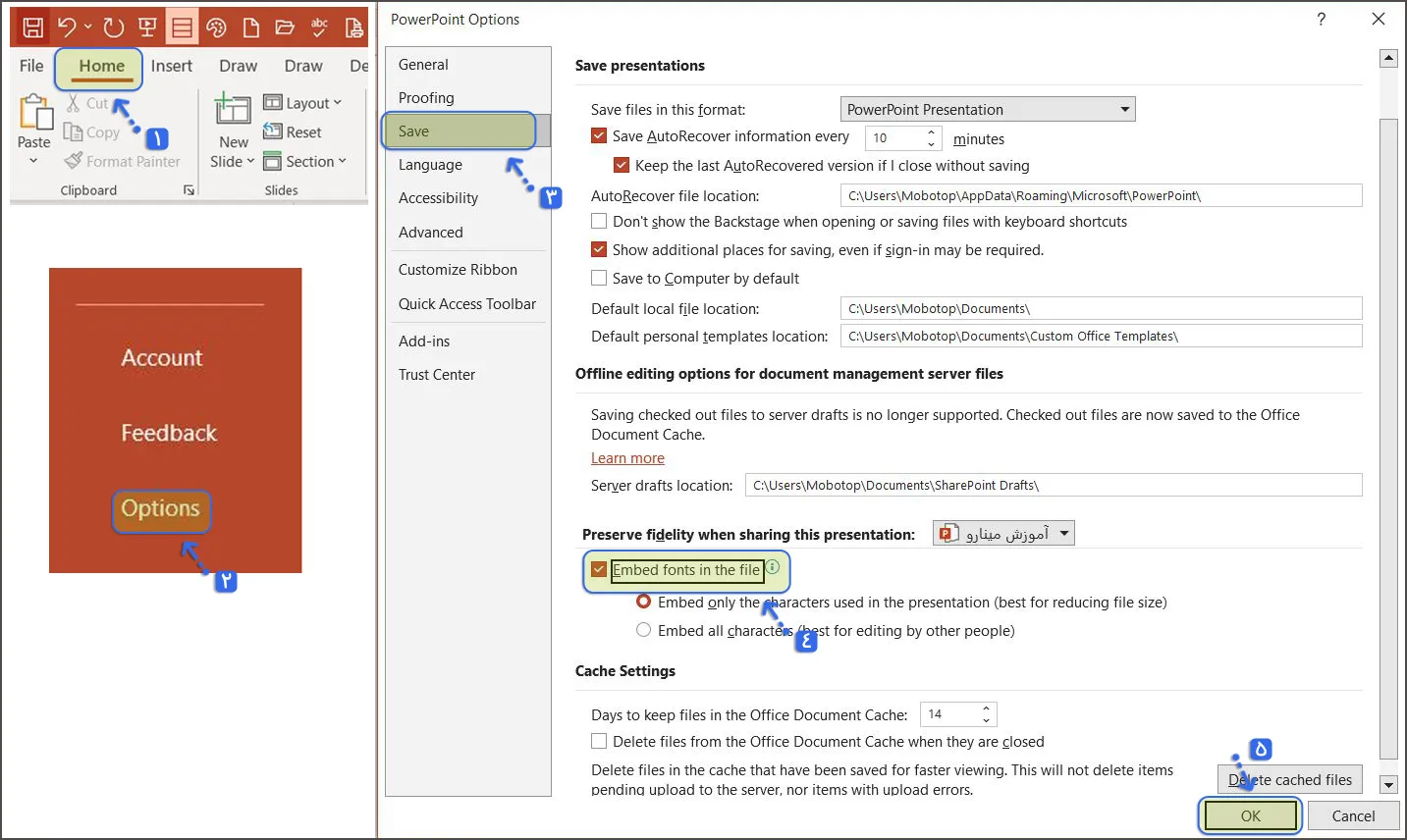
Task: Click the print preview icon
Action: (353, 27)
